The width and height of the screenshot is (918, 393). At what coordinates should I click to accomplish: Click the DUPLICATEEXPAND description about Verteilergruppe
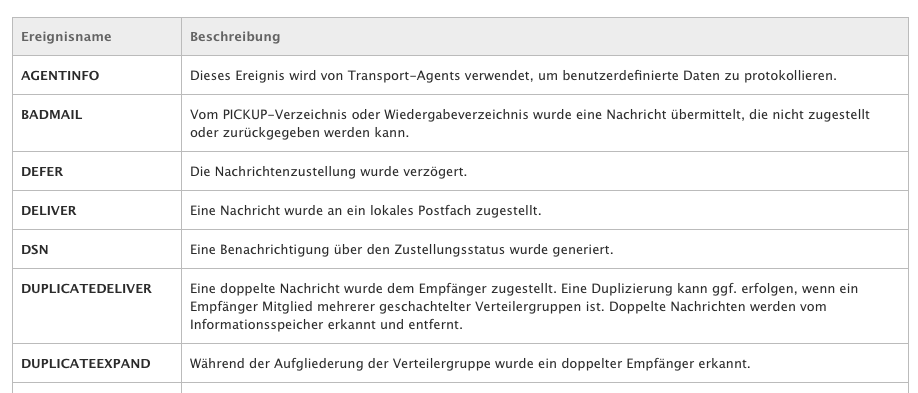(x=470, y=364)
